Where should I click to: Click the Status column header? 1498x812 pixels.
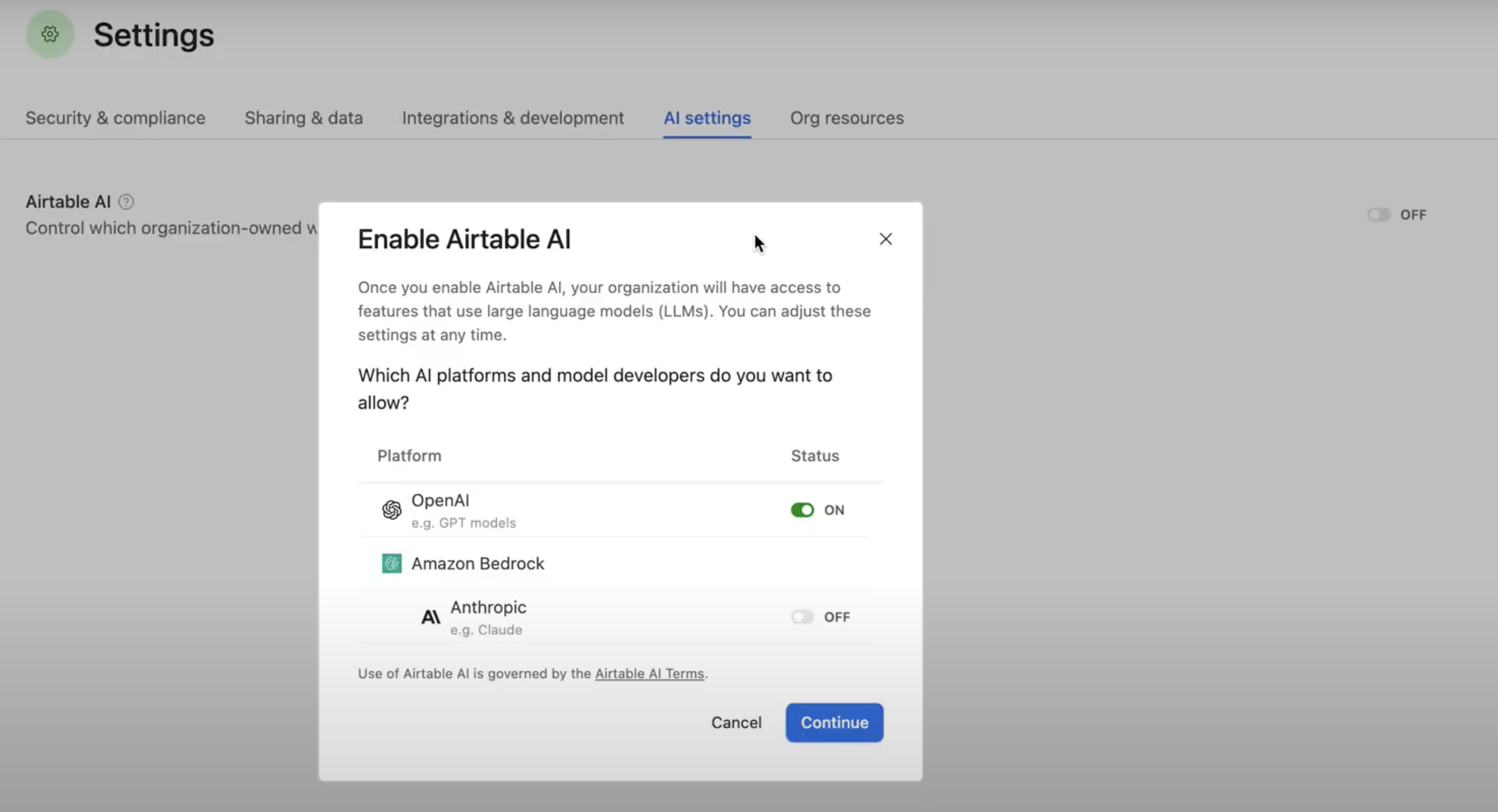(x=815, y=456)
